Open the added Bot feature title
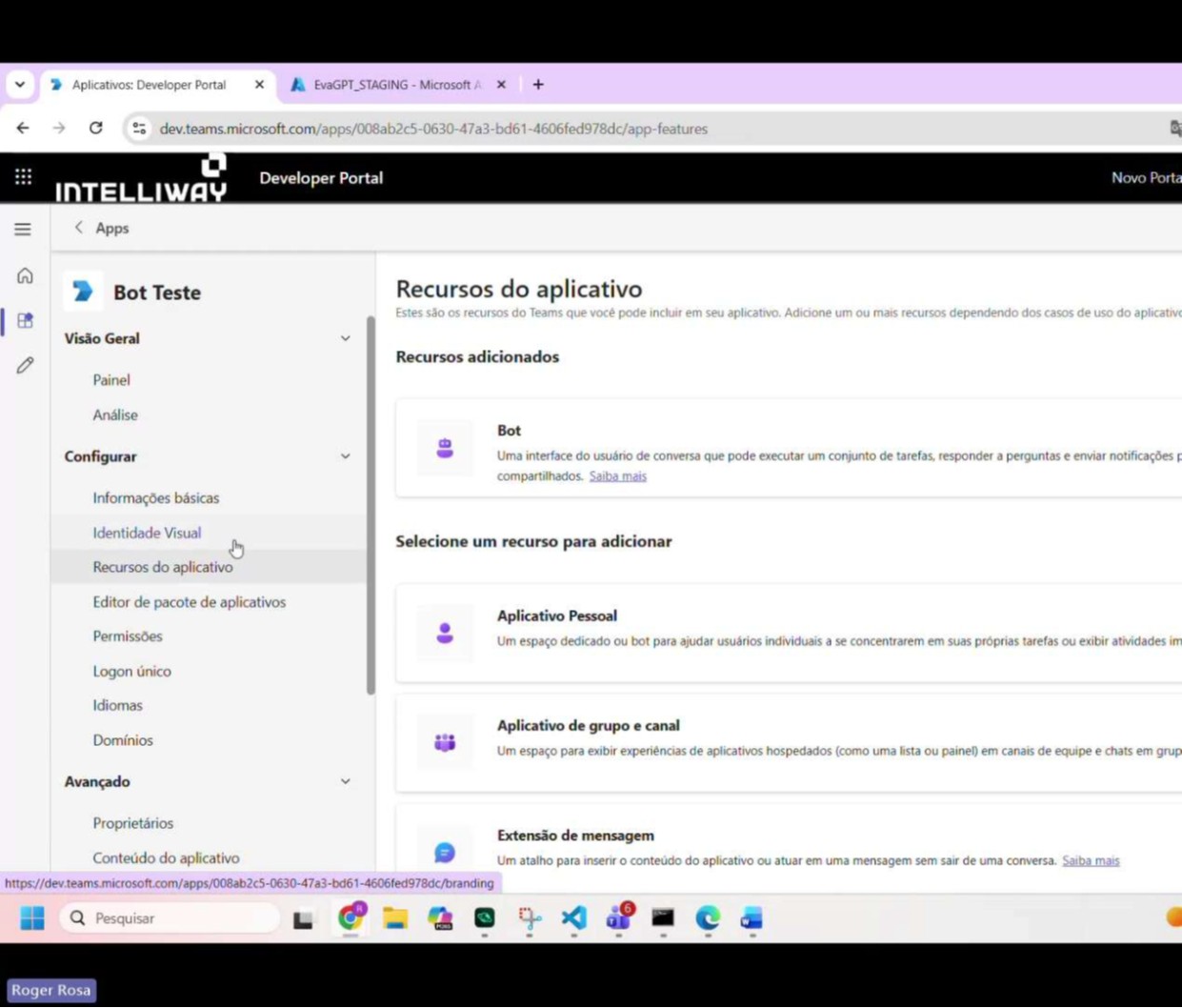 click(x=509, y=431)
